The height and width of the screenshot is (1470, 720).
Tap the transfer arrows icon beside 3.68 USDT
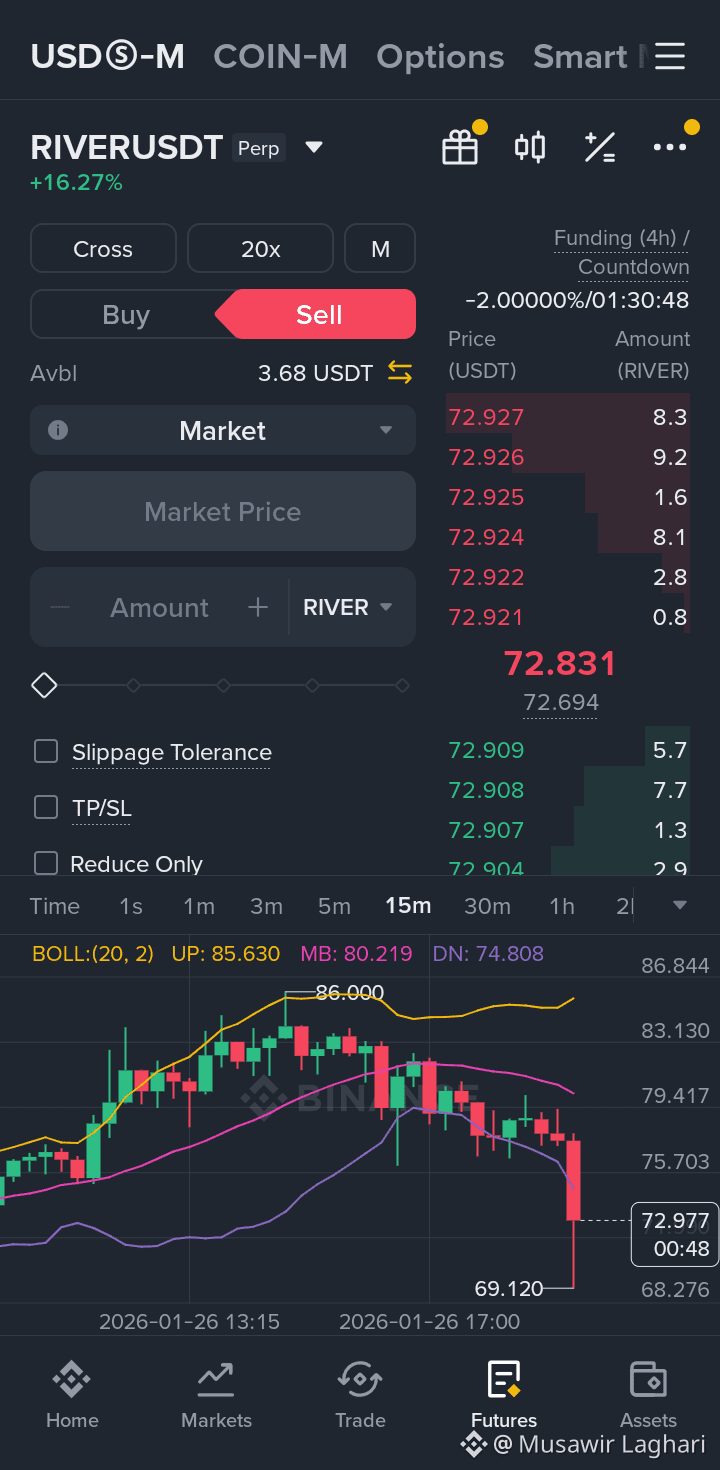pyautogui.click(x=400, y=373)
